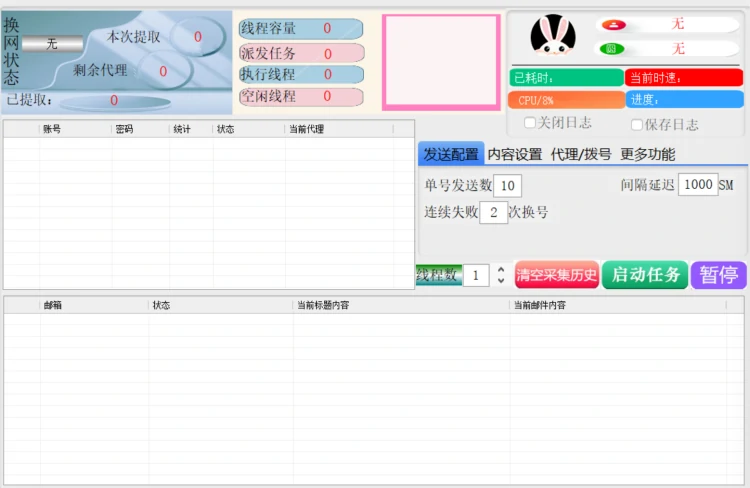The image size is (750, 488).
Task: Click the 本次提取 value bubble
Action: tap(198, 37)
